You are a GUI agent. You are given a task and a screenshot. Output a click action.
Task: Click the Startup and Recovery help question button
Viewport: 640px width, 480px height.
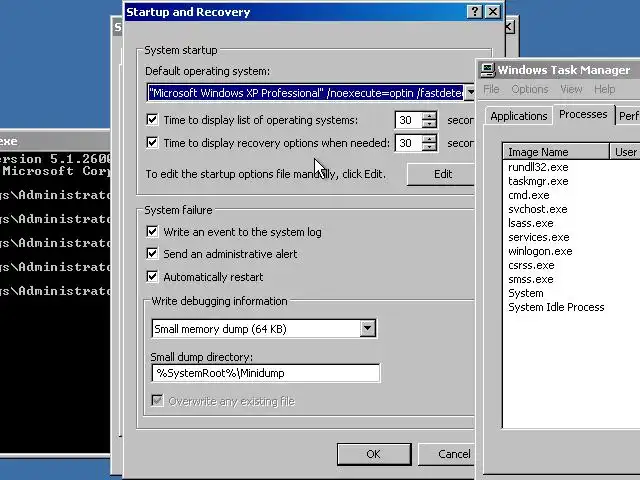pos(475,11)
